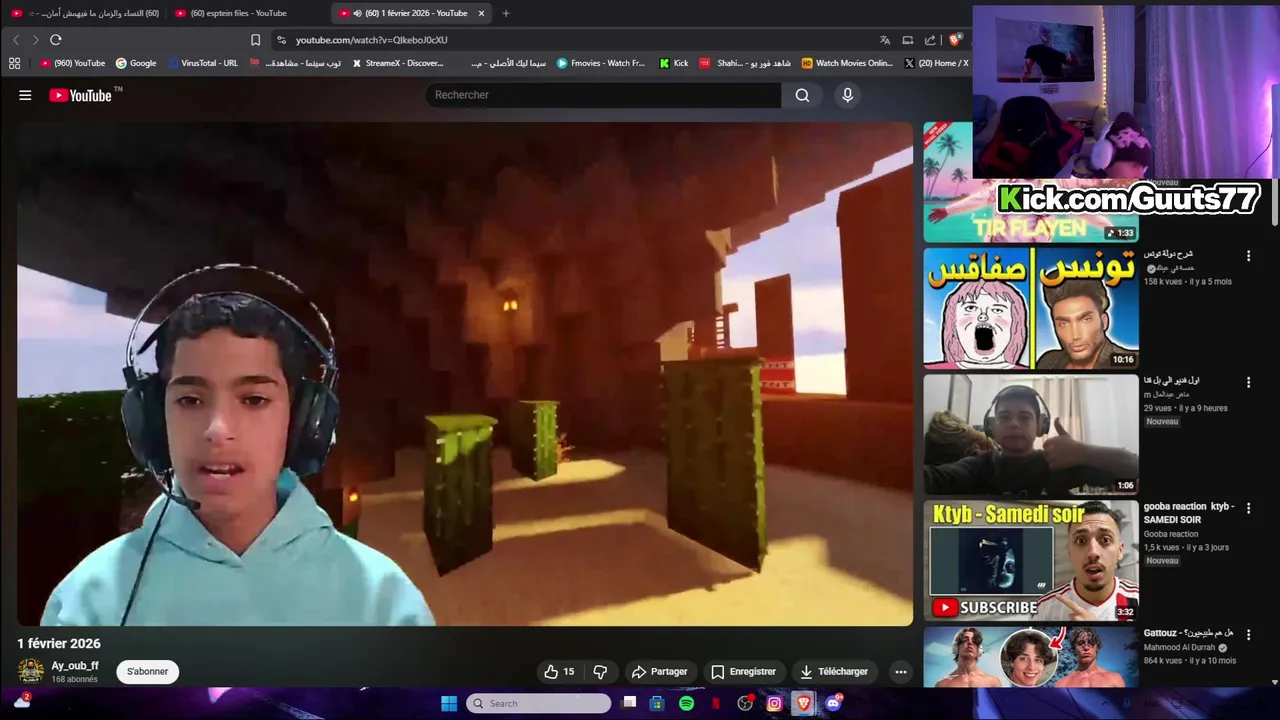Close the '1 février 2026' tab
This screenshot has height=720, width=1280.
point(481,13)
